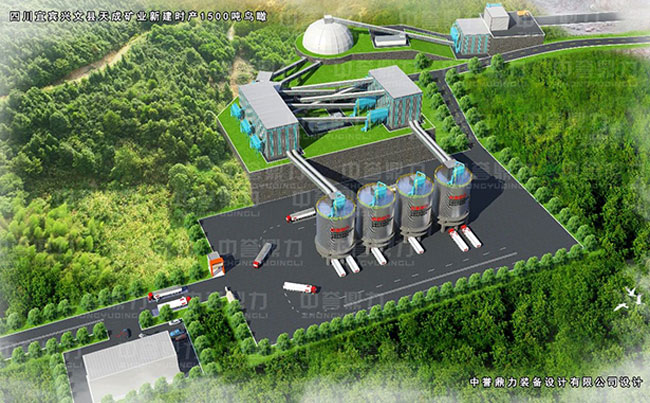
Task: Select the left gray-roofed processing building
Action: pyautogui.click(x=268, y=117)
